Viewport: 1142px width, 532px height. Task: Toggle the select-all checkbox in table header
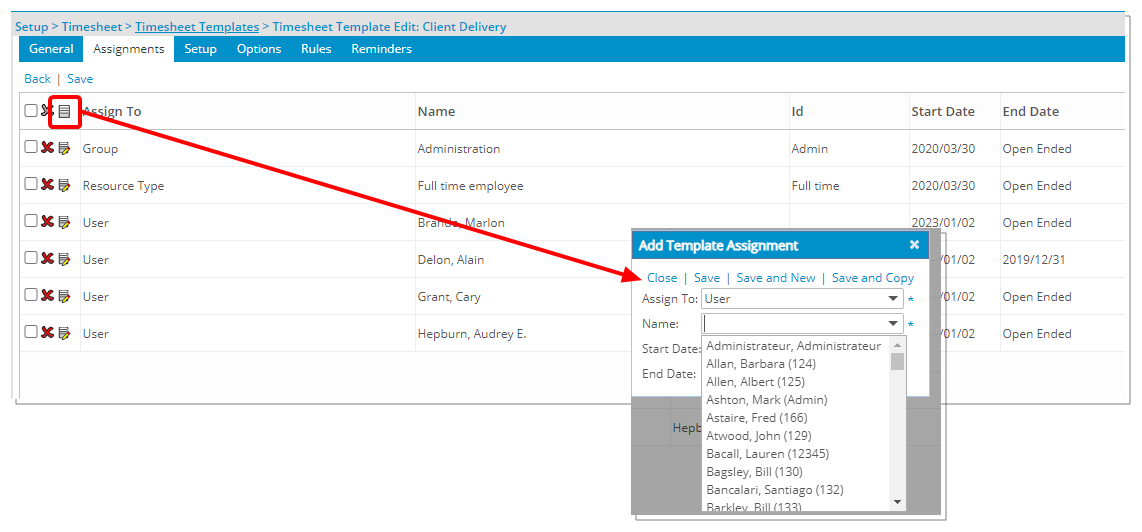(31, 111)
